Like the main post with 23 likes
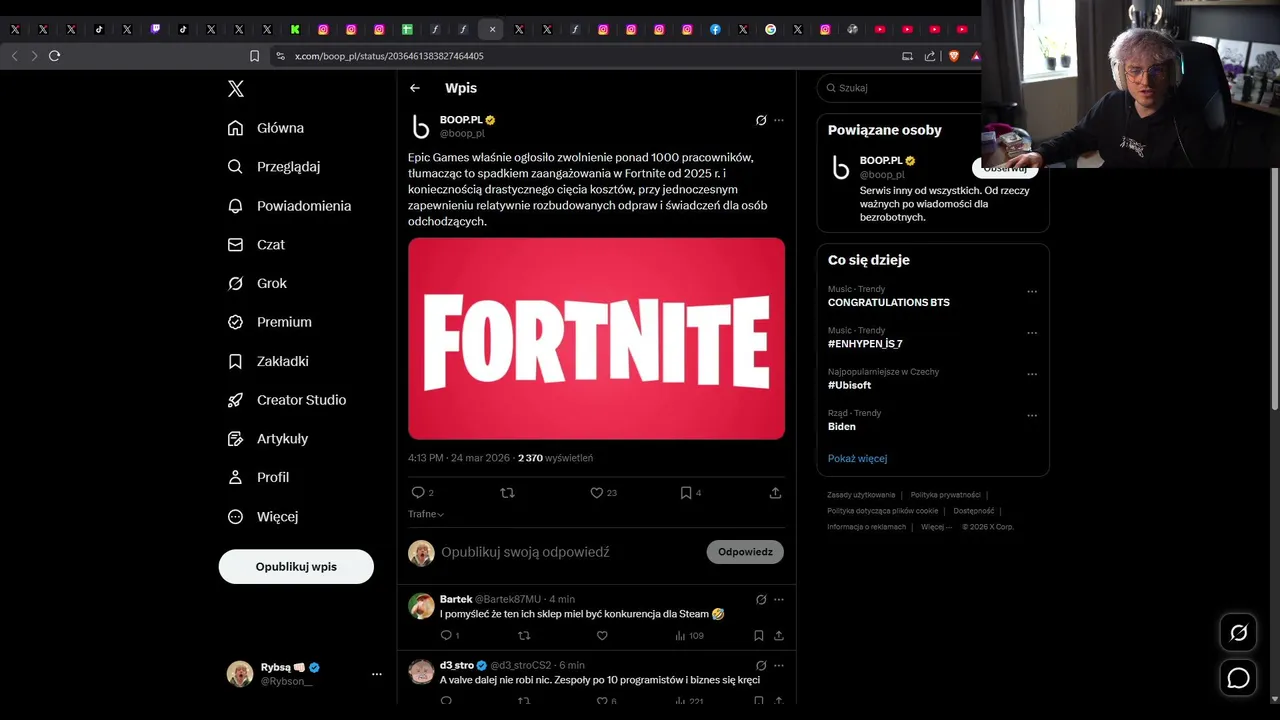This screenshot has height=720, width=1280. coord(603,493)
